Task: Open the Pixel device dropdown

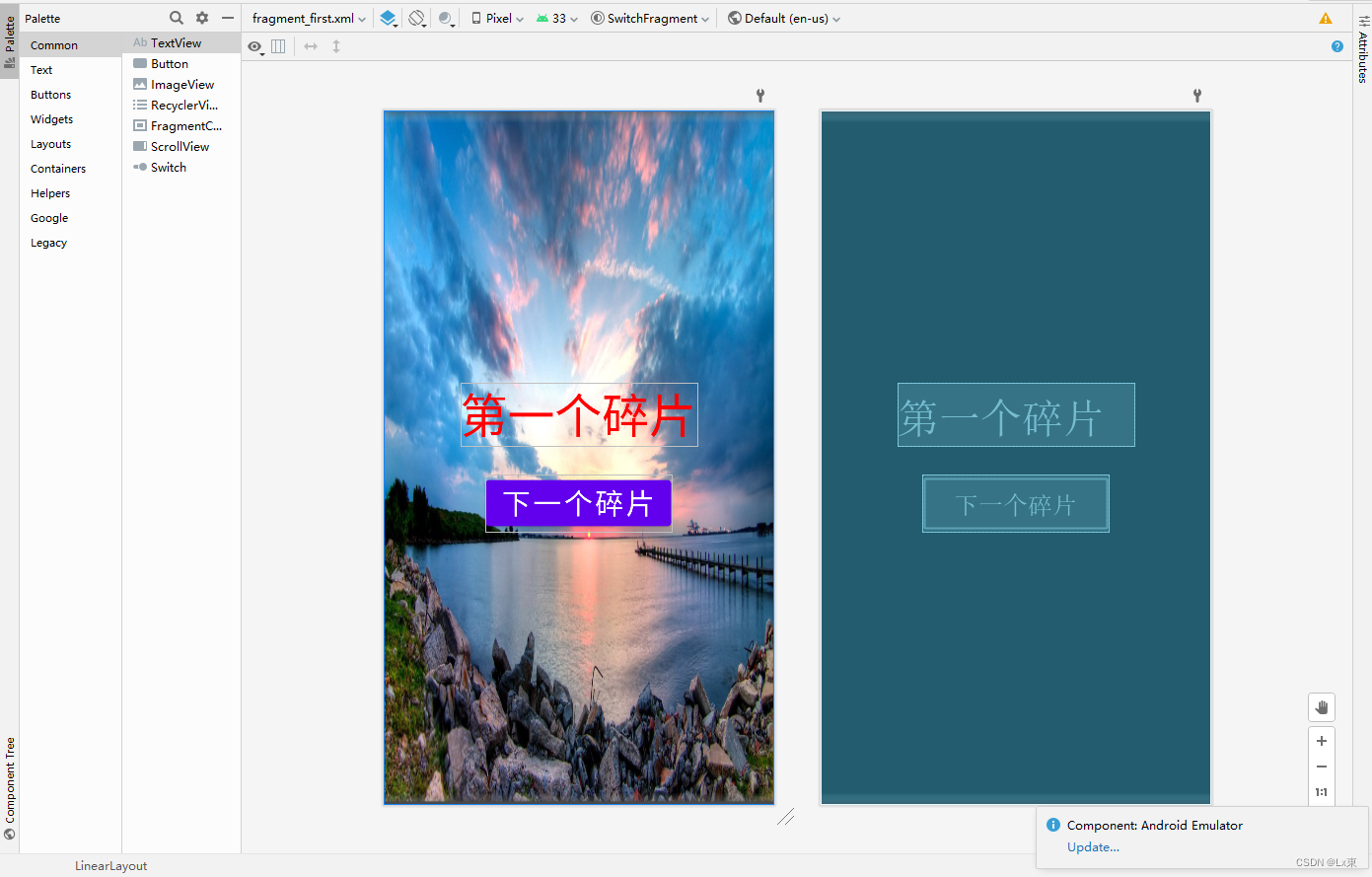Action: pyautogui.click(x=496, y=17)
